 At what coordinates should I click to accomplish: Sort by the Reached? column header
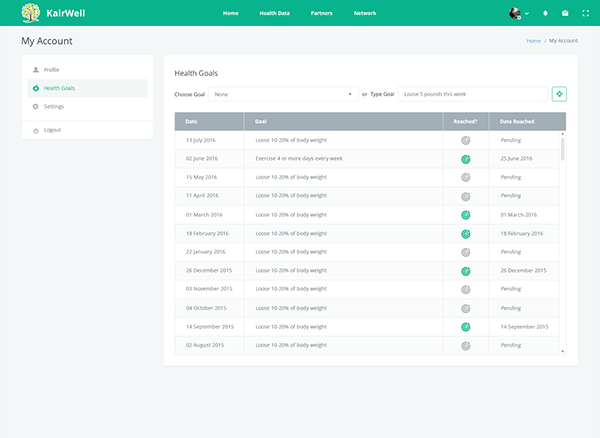[466, 121]
